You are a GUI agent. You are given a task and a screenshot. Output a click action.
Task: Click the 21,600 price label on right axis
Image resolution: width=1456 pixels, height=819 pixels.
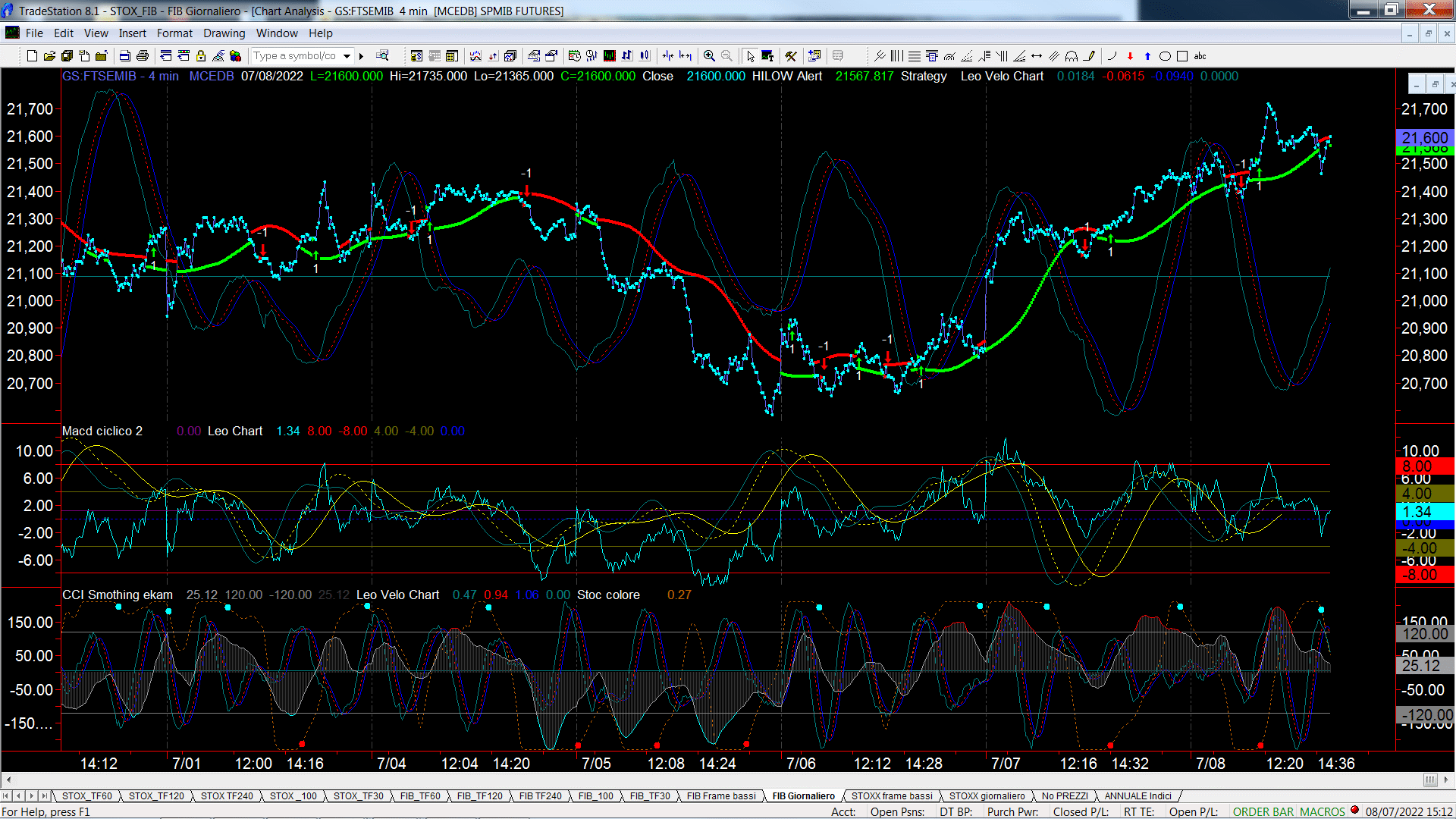1425,138
